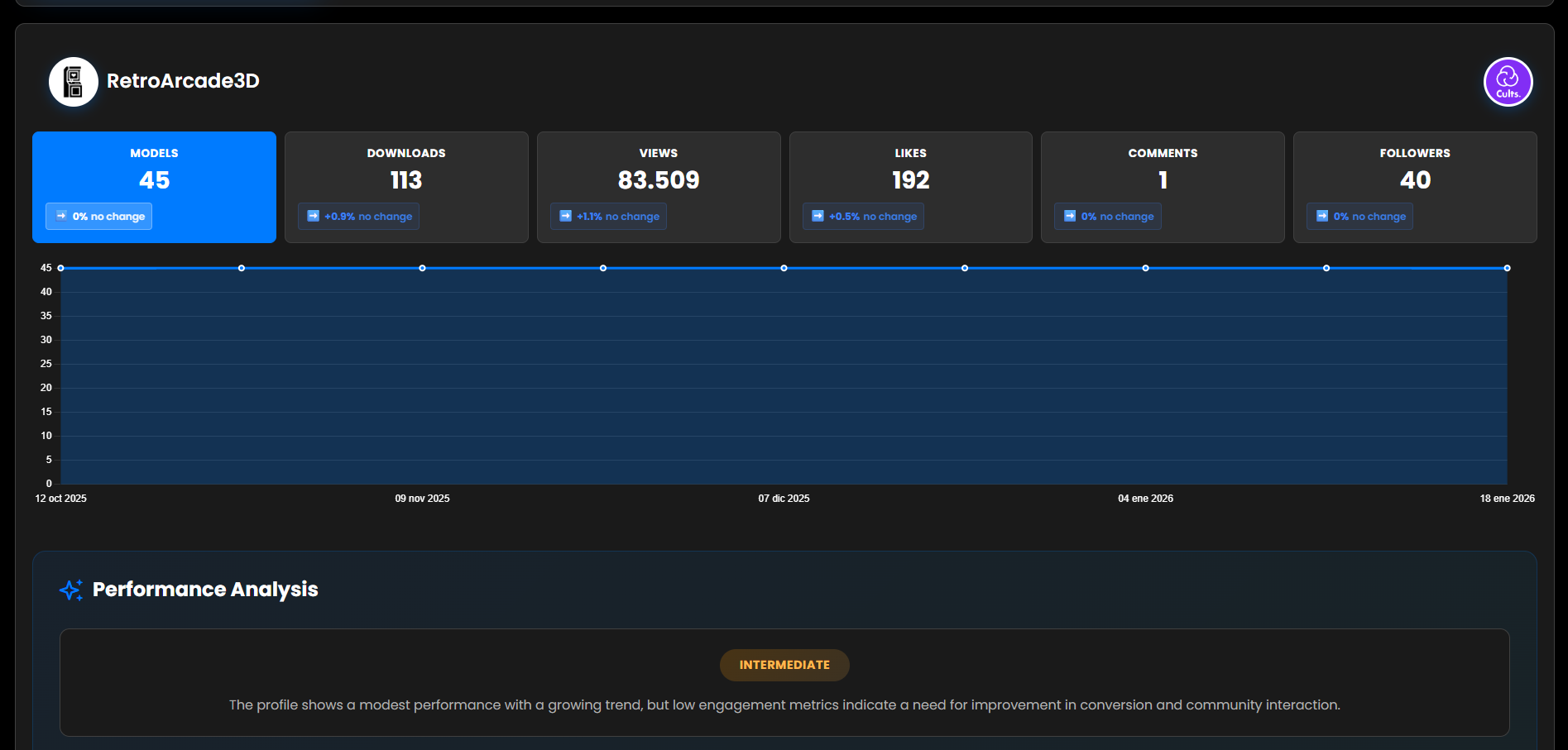This screenshot has height=750, width=1568.
Task: Click the RetroArcade3D arcade machine avatar icon
Action: point(73,81)
